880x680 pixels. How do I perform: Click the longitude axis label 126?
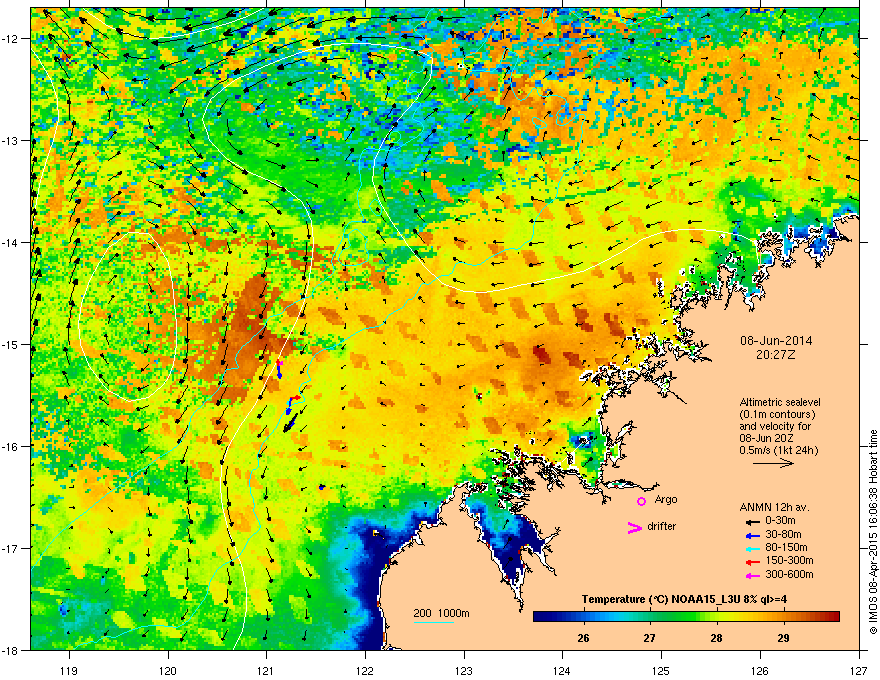[760, 670]
